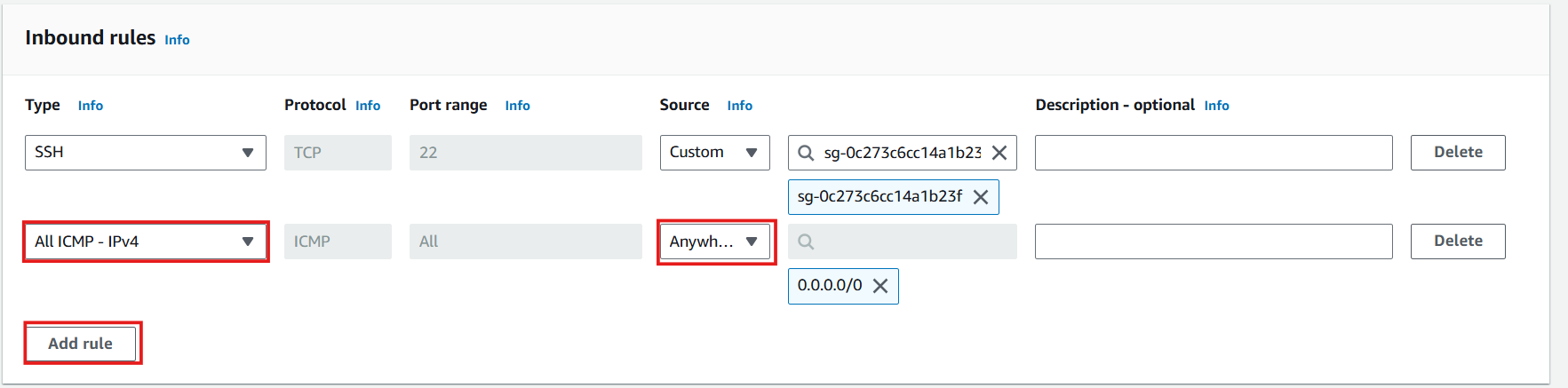Viewport: 1568px width, 388px height.
Task: Click the disabled TCP protocol field
Action: [x=338, y=153]
